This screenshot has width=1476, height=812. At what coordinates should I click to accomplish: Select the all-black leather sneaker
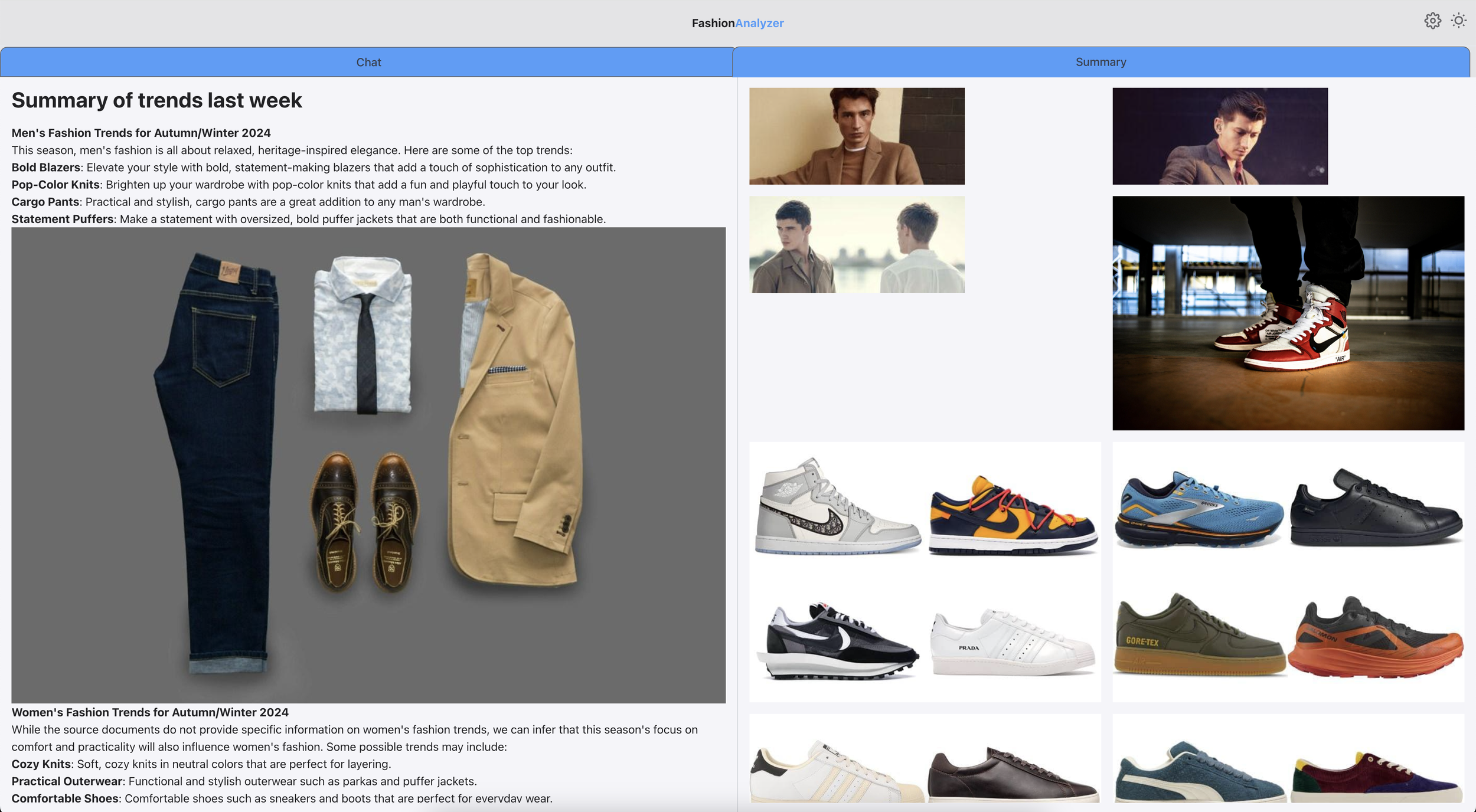coord(1376,506)
